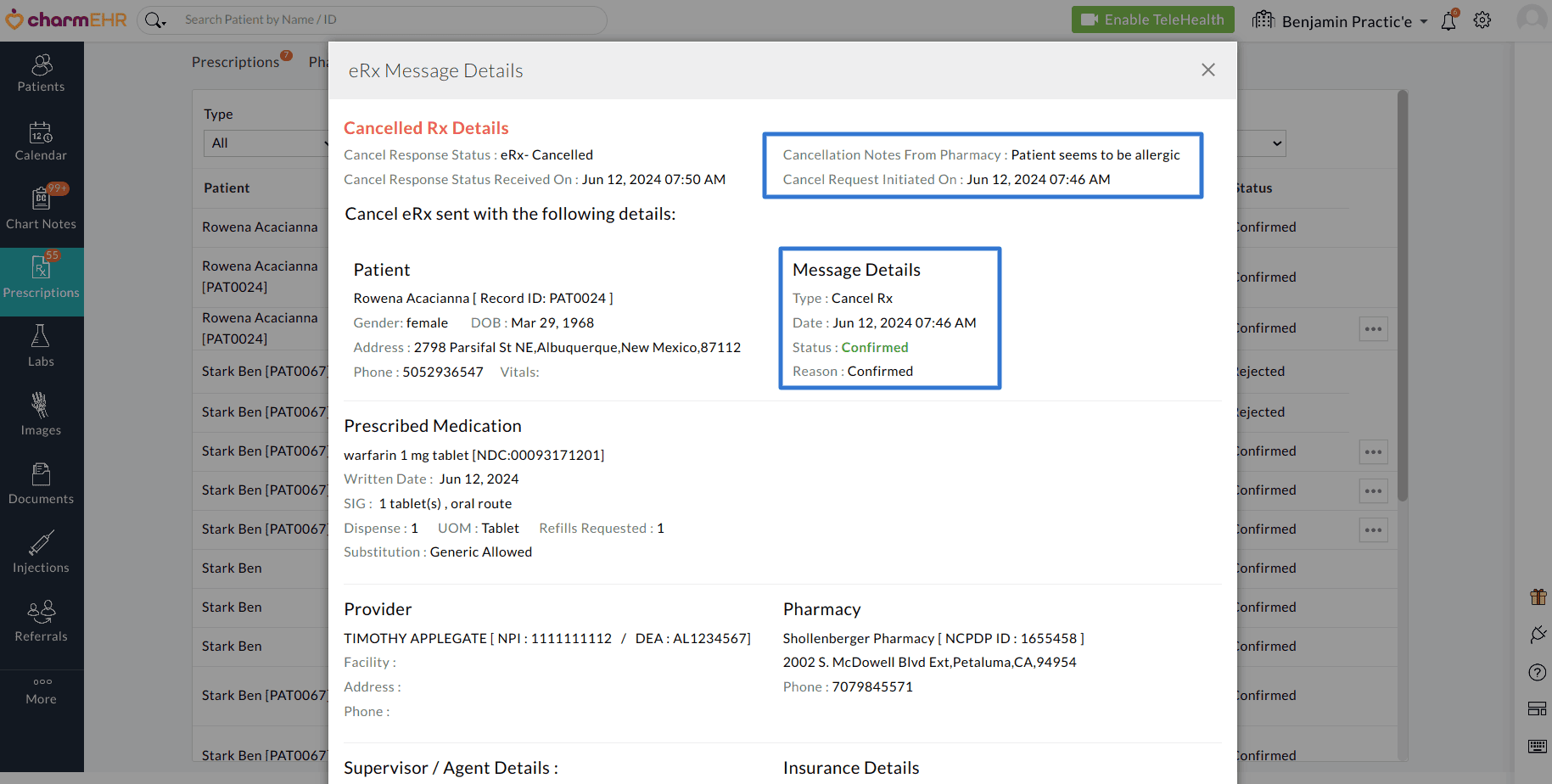
Task: Open Chart Notes from the sidebar
Action: coord(41,208)
